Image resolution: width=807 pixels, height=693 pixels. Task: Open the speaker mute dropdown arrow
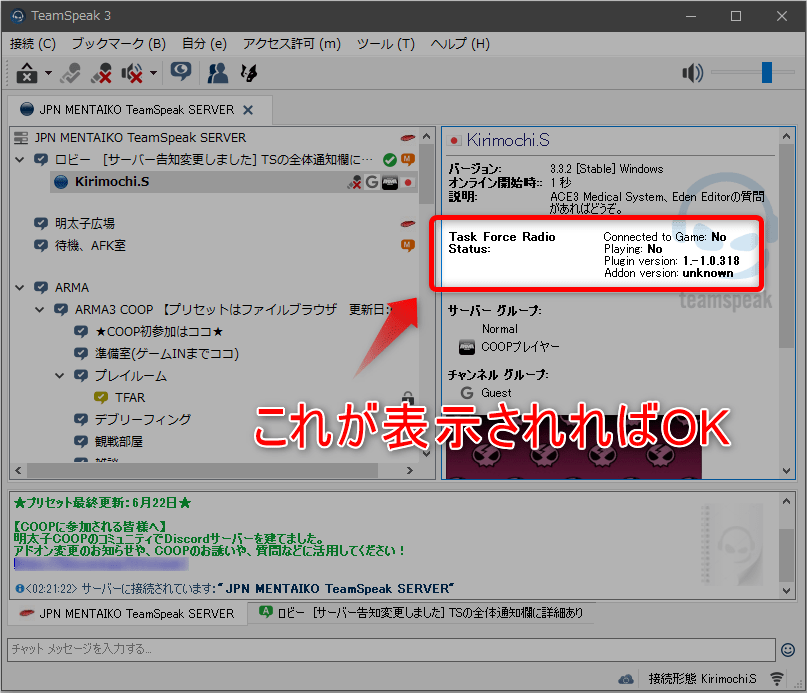click(153, 73)
